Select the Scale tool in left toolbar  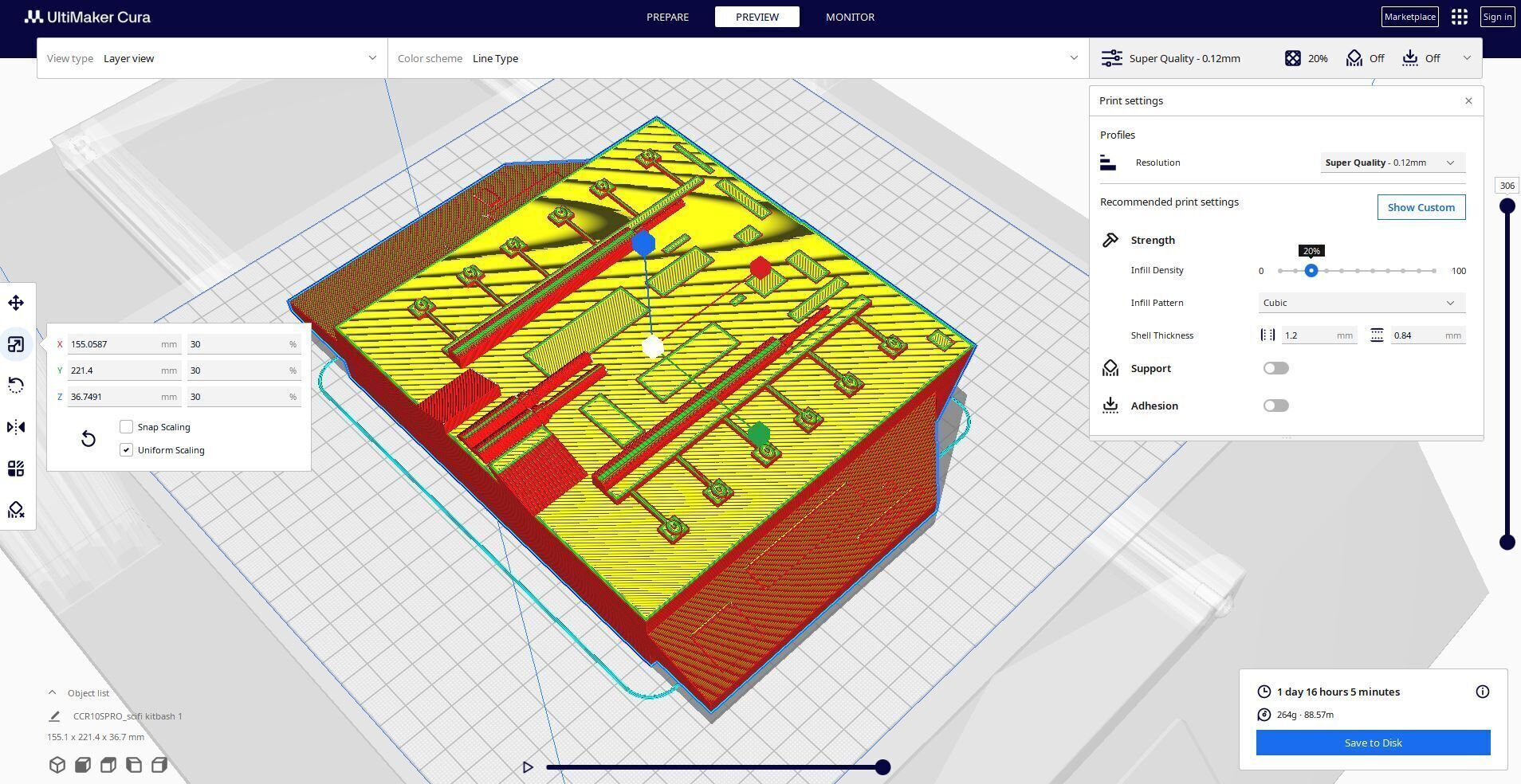coord(16,344)
